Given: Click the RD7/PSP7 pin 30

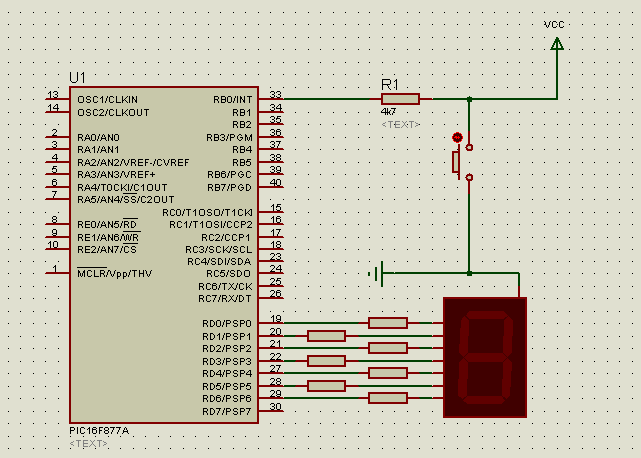Looking at the screenshot, I should 271,410.
